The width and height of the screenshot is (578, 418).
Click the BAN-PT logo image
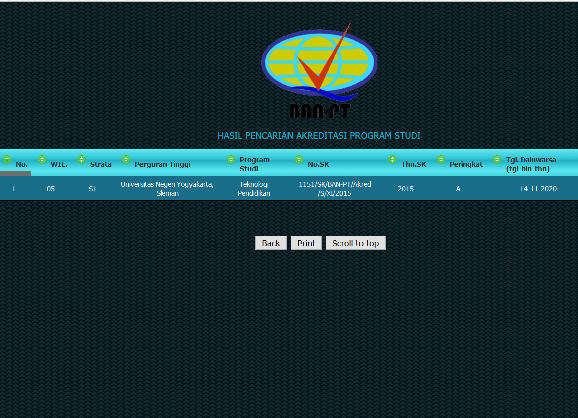click(319, 72)
